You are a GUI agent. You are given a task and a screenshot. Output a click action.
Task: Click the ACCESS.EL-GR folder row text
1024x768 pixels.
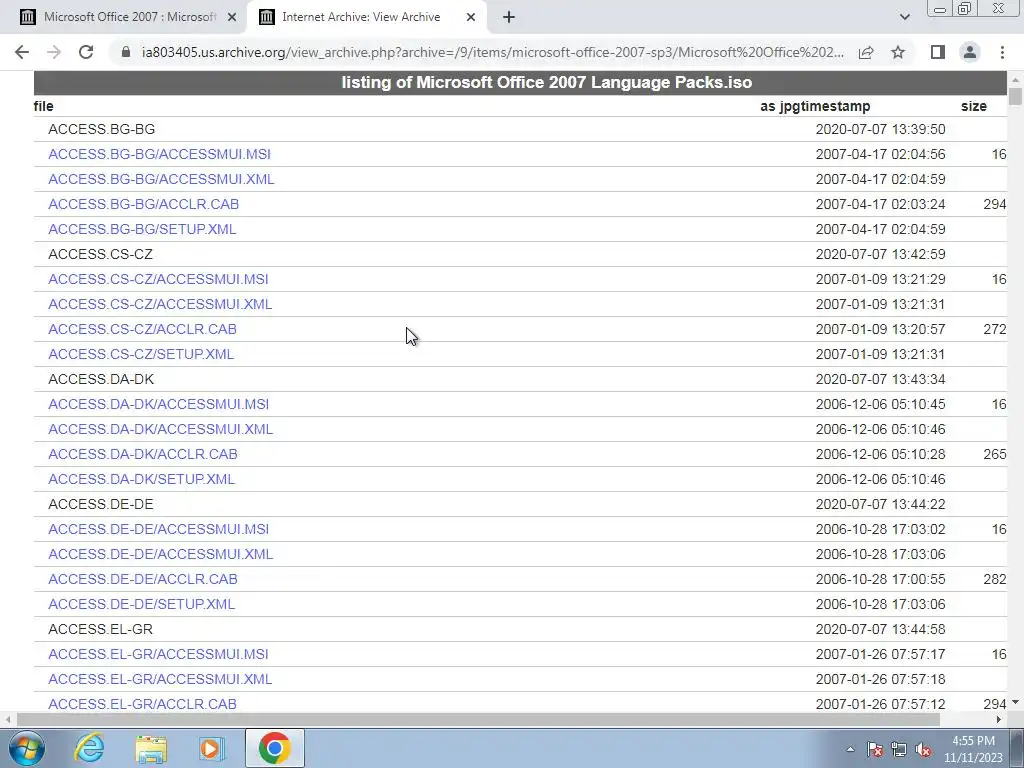tap(101, 629)
